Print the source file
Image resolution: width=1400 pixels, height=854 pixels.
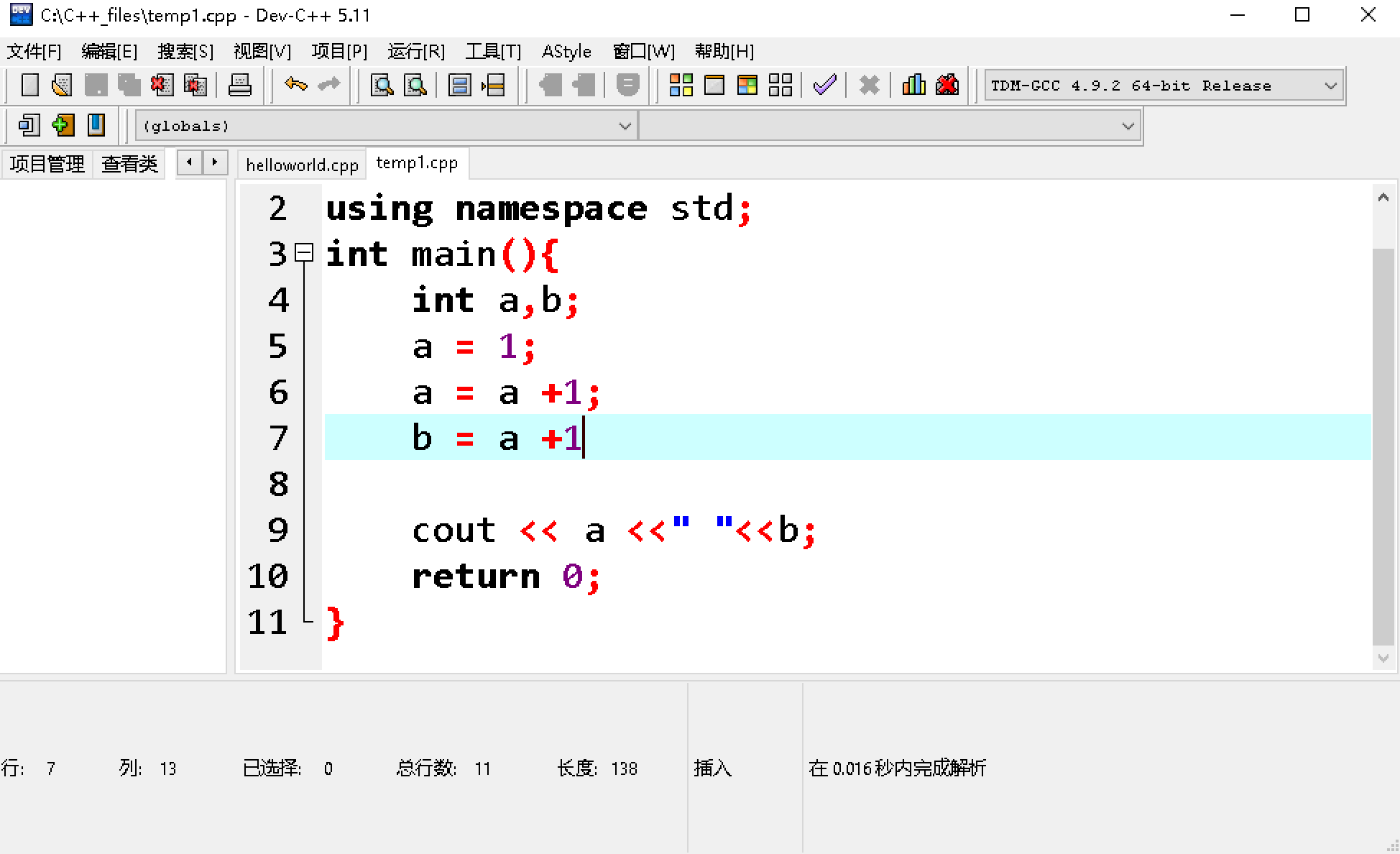click(240, 85)
